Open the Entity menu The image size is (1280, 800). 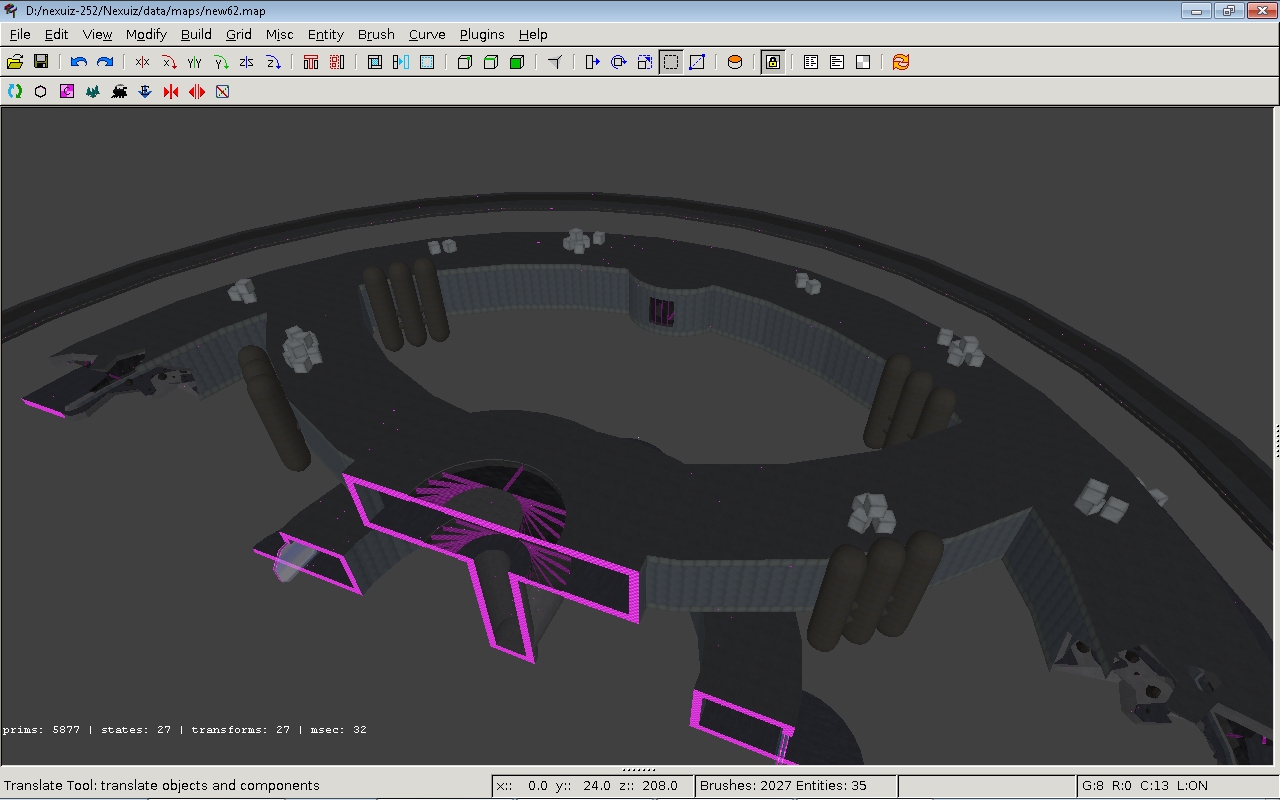point(326,34)
